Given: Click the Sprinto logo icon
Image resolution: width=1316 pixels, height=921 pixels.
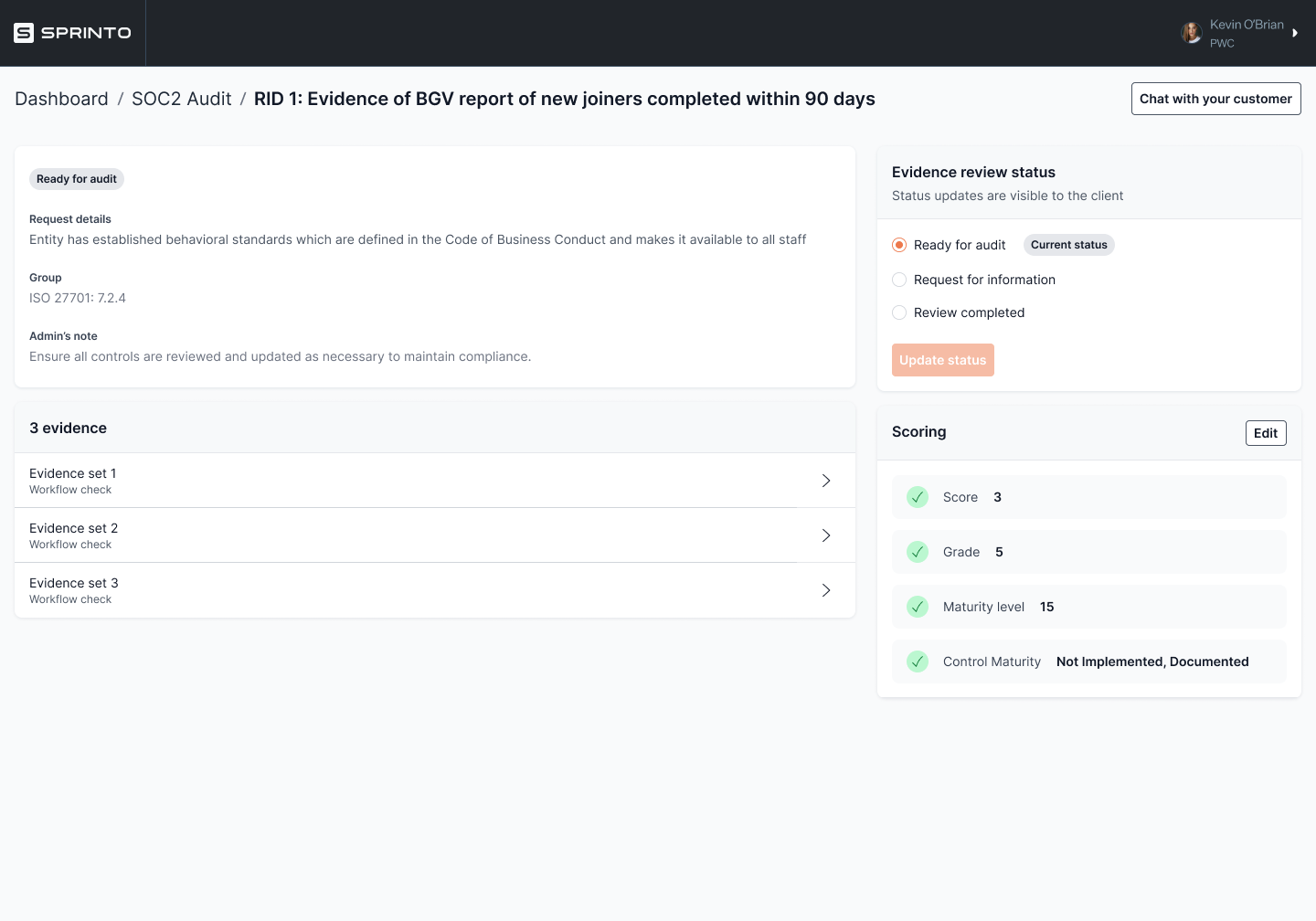Looking at the screenshot, I should click(x=24, y=33).
